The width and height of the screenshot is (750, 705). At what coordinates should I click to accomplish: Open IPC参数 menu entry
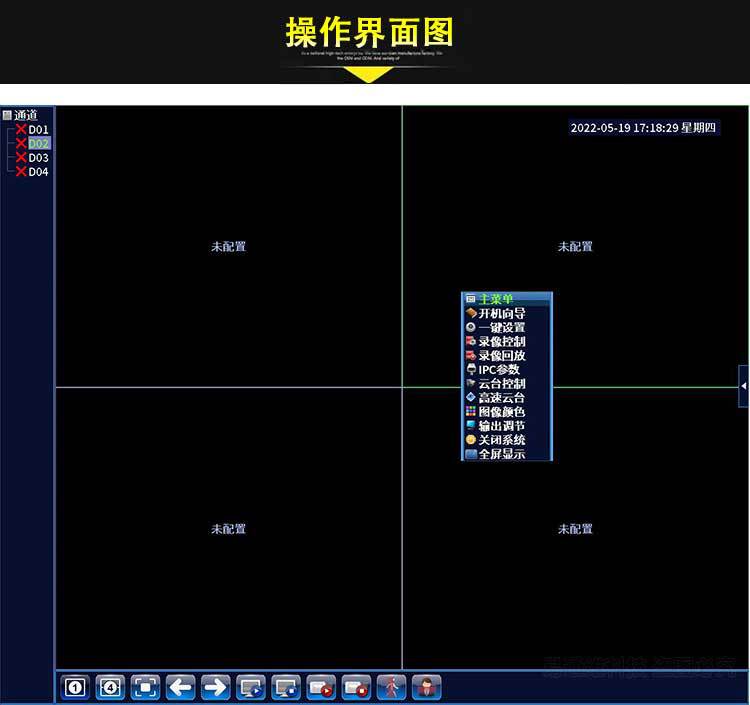click(x=507, y=370)
